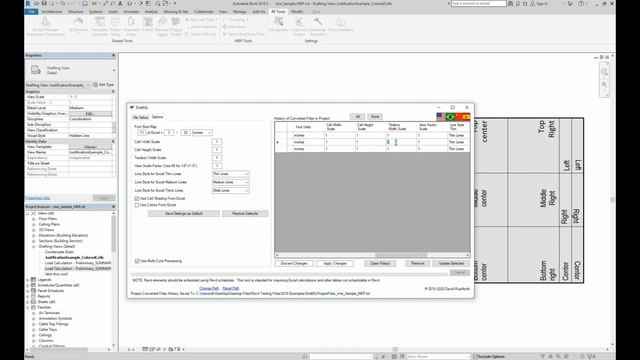Viewport: 640px width, 360px height.
Task: Select JustificationExample_ColoredCells in Project Browser
Action: pos(74,258)
